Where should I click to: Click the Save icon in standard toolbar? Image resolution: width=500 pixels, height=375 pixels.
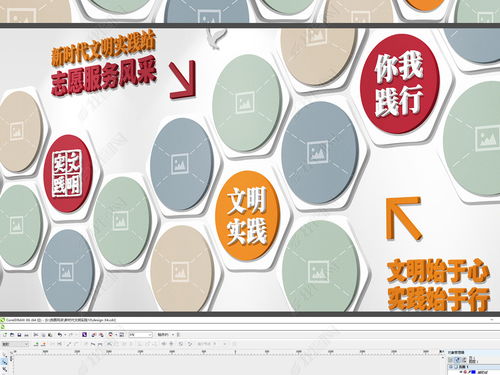19,335
